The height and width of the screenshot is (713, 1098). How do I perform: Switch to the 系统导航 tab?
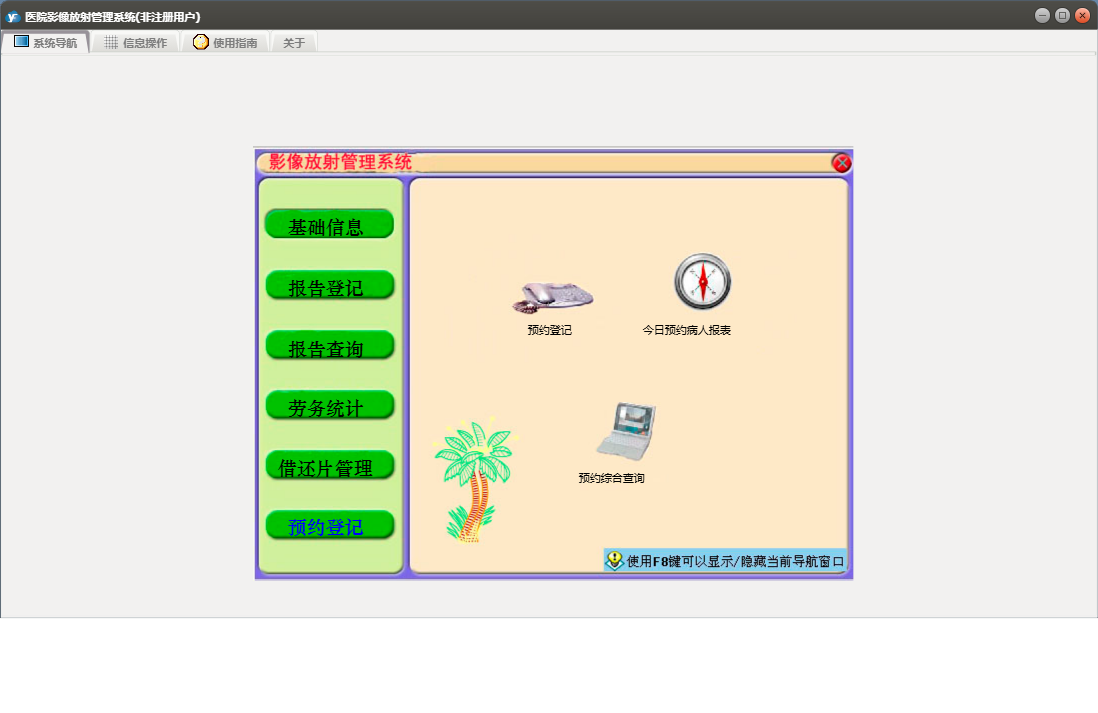(45, 43)
